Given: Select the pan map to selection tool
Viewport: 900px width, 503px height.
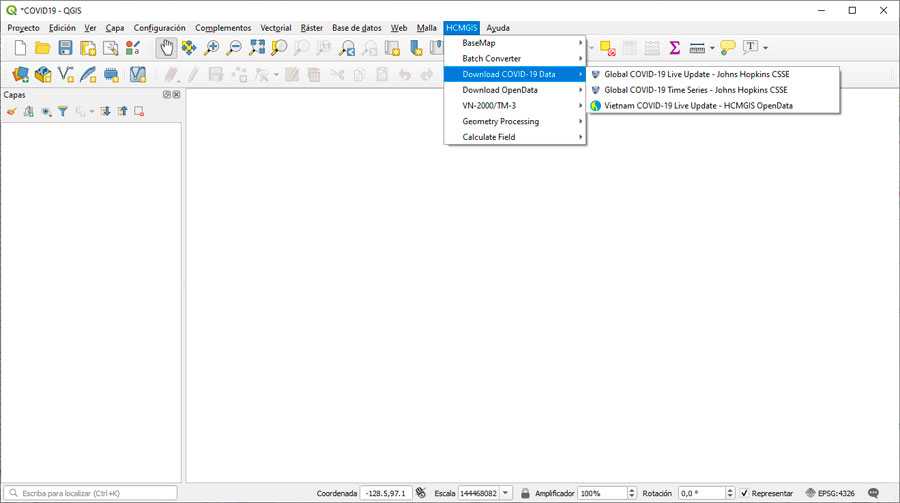Looking at the screenshot, I should (189, 48).
